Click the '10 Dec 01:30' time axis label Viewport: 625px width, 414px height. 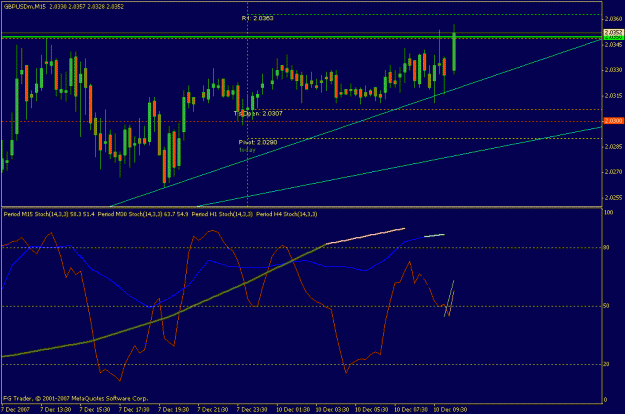(x=293, y=410)
